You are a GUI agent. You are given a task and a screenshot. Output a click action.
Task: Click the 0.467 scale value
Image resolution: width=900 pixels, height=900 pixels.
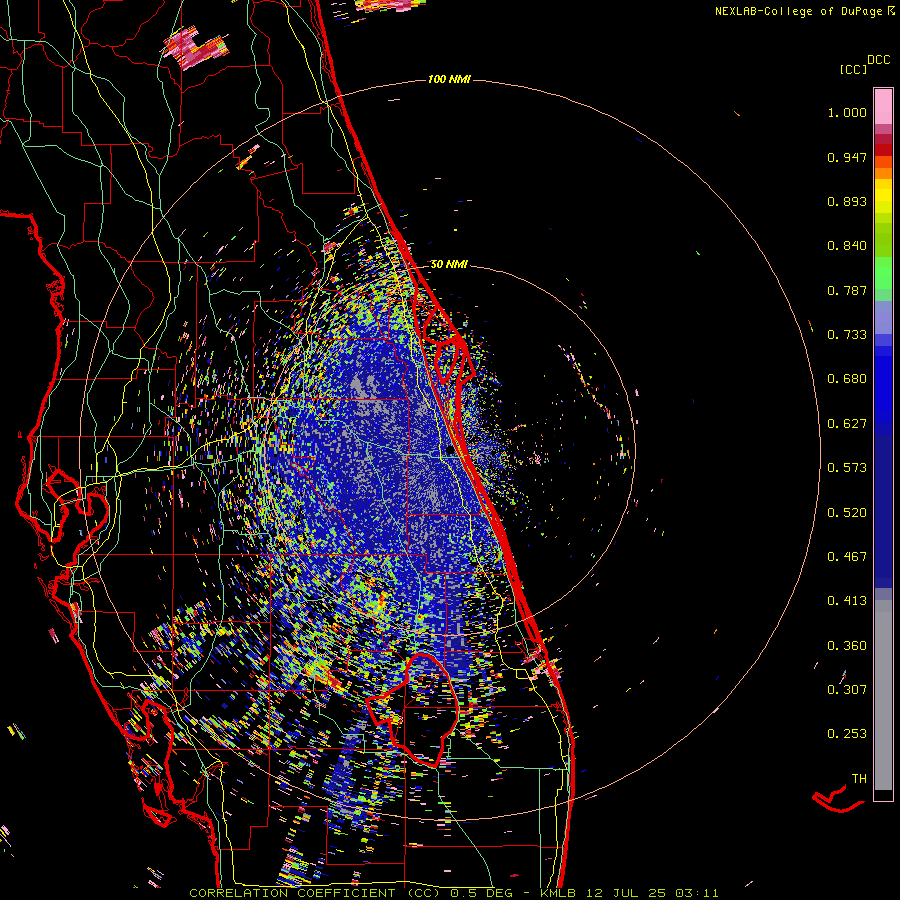click(x=847, y=557)
